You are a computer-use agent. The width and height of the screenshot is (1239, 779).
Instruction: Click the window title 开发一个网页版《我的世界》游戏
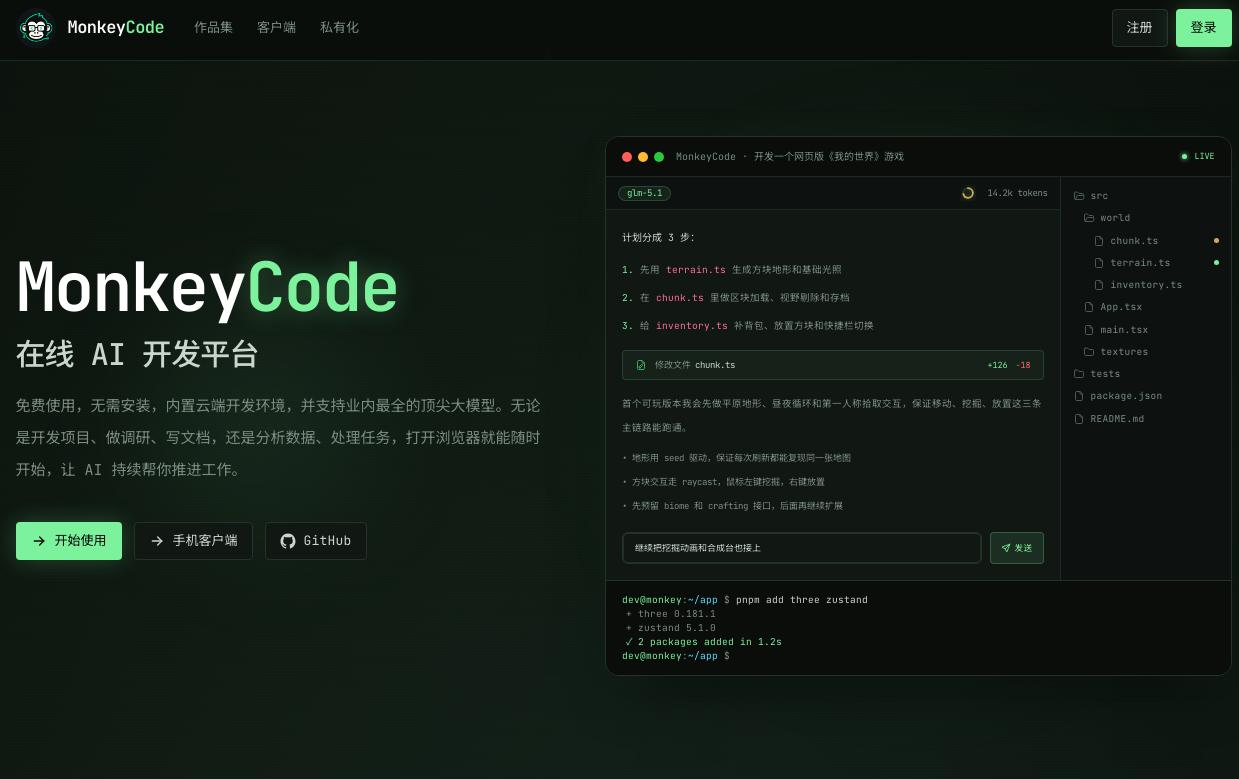pos(829,157)
